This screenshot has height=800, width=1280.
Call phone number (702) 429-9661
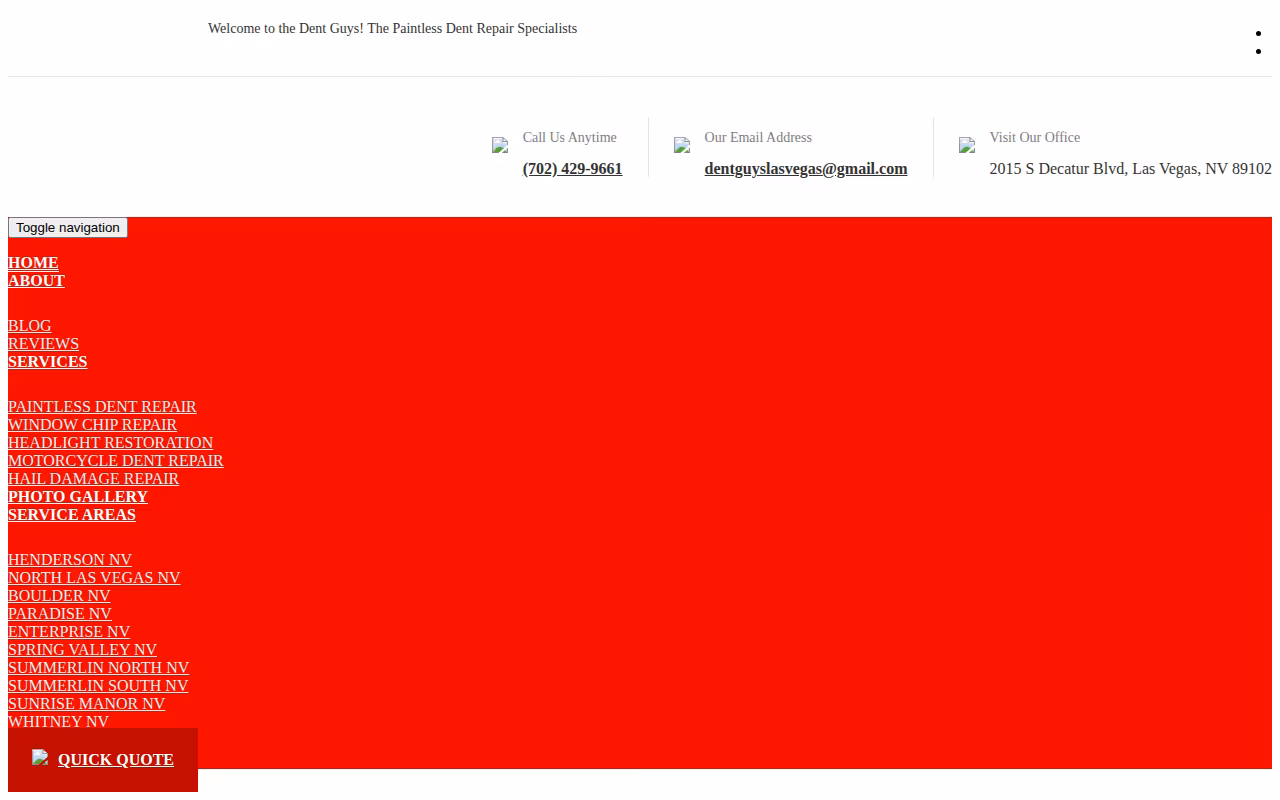click(x=572, y=169)
